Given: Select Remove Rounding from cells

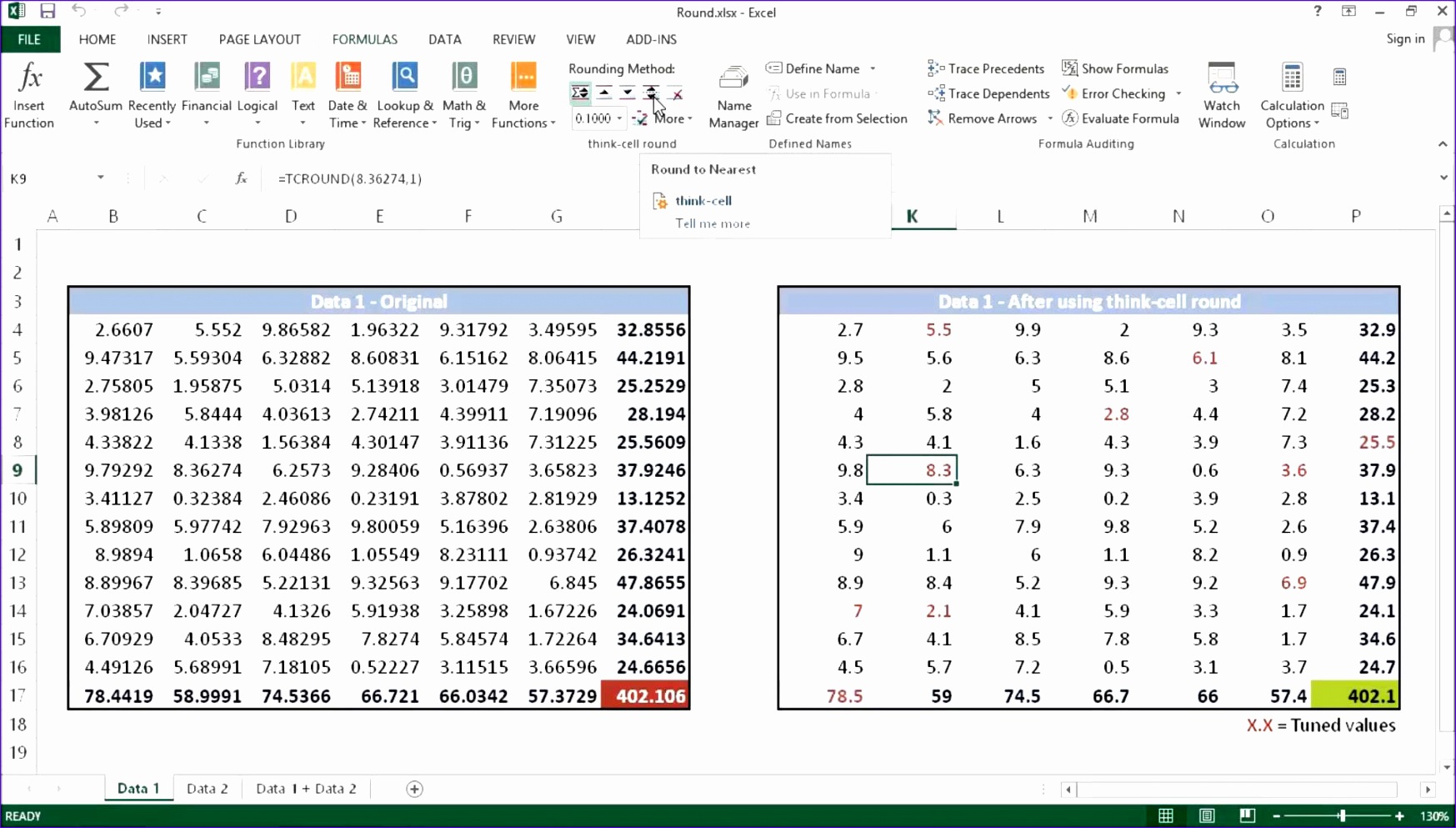Looking at the screenshot, I should point(675,93).
